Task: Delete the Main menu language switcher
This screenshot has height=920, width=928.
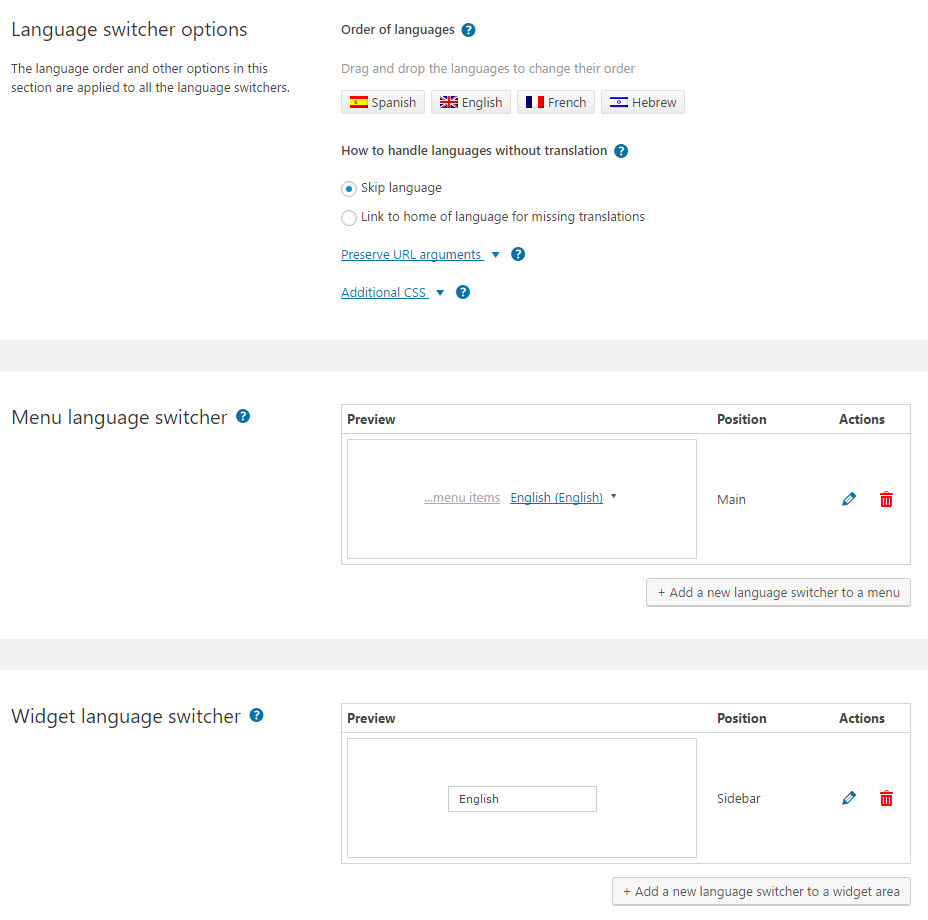Action: point(886,499)
